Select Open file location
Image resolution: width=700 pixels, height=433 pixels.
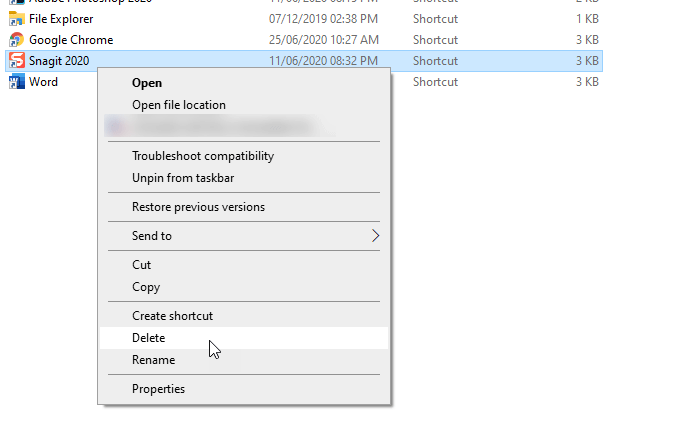point(179,105)
